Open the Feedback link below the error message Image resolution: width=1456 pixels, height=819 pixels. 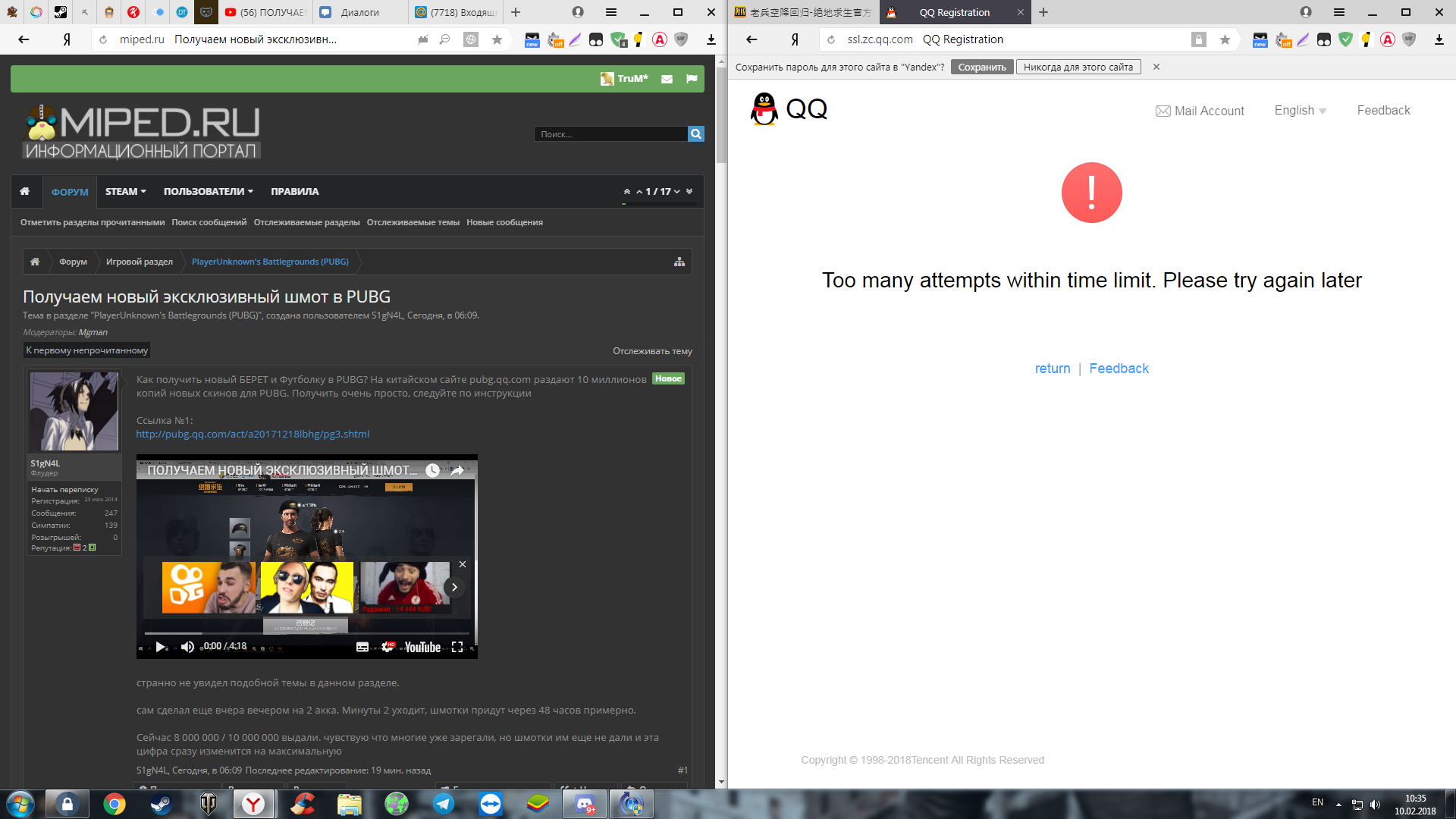1119,369
